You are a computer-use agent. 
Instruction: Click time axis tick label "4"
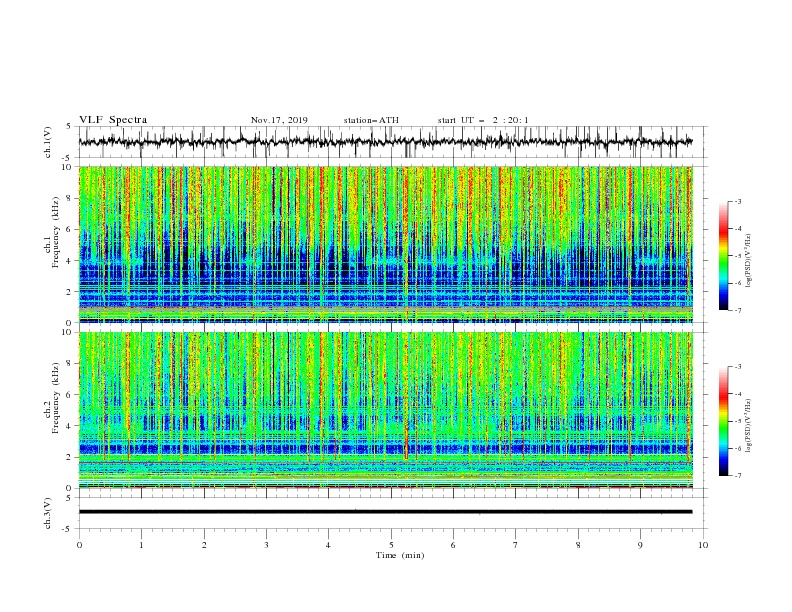pyautogui.click(x=328, y=545)
